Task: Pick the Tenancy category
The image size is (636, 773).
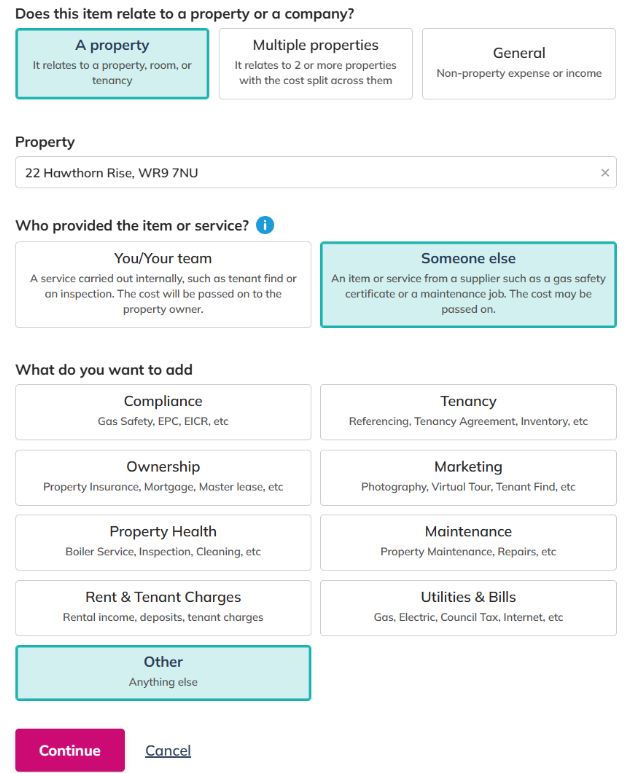Action: [x=468, y=412]
